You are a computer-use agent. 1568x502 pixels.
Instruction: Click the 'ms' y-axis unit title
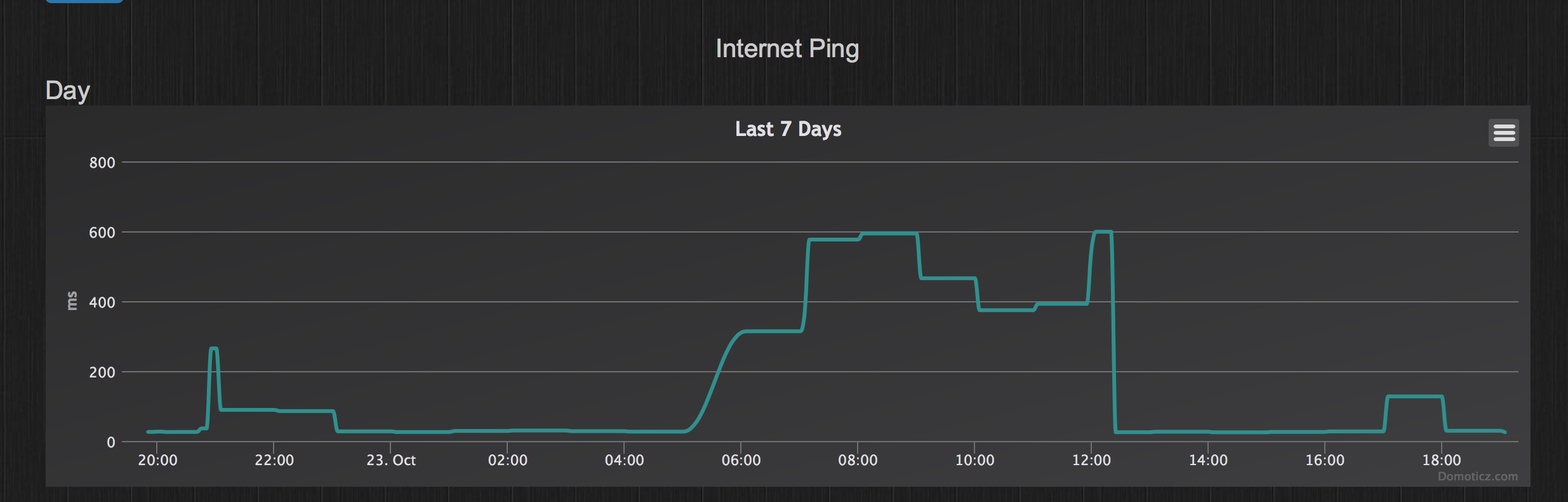click(72, 301)
